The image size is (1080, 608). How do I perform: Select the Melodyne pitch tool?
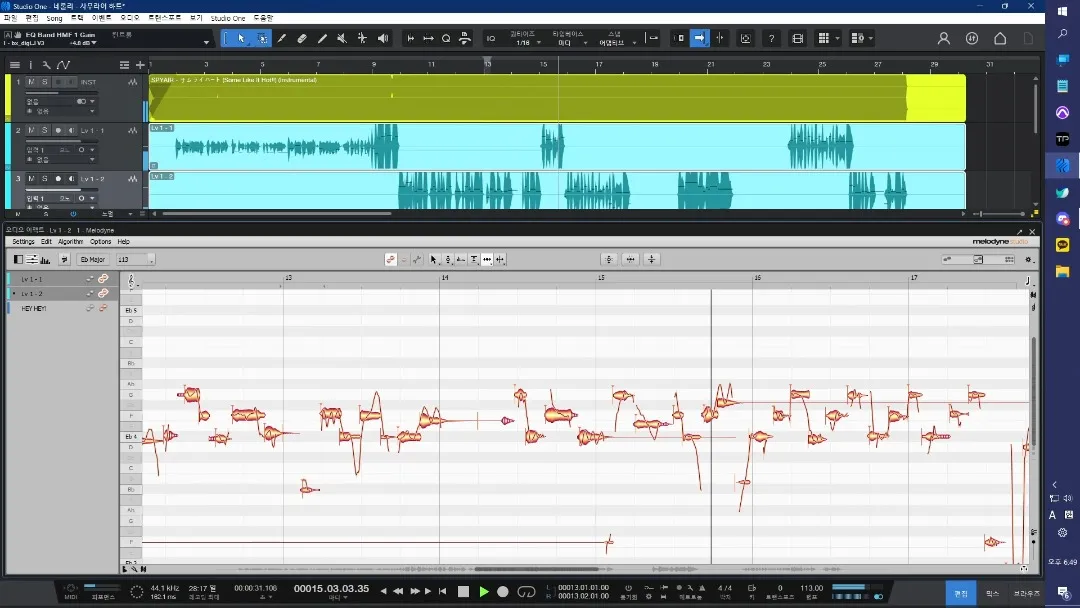point(448,260)
